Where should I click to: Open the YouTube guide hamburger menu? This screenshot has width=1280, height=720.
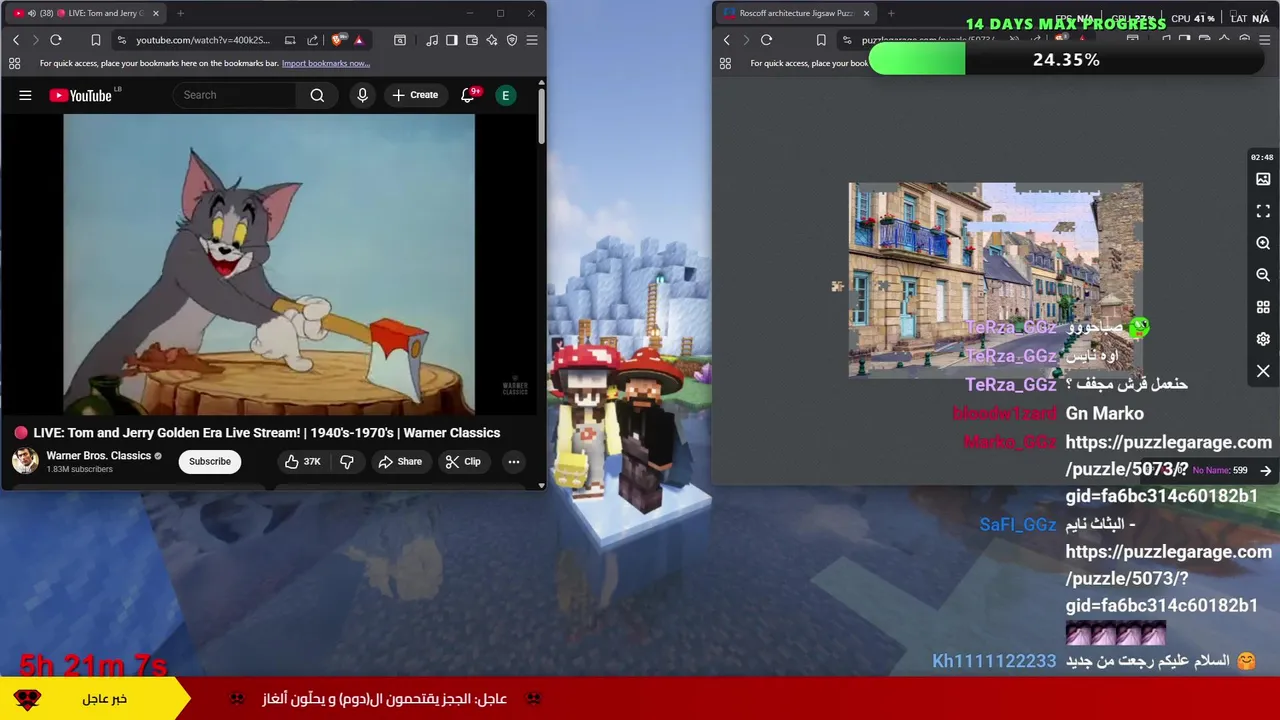pos(25,95)
